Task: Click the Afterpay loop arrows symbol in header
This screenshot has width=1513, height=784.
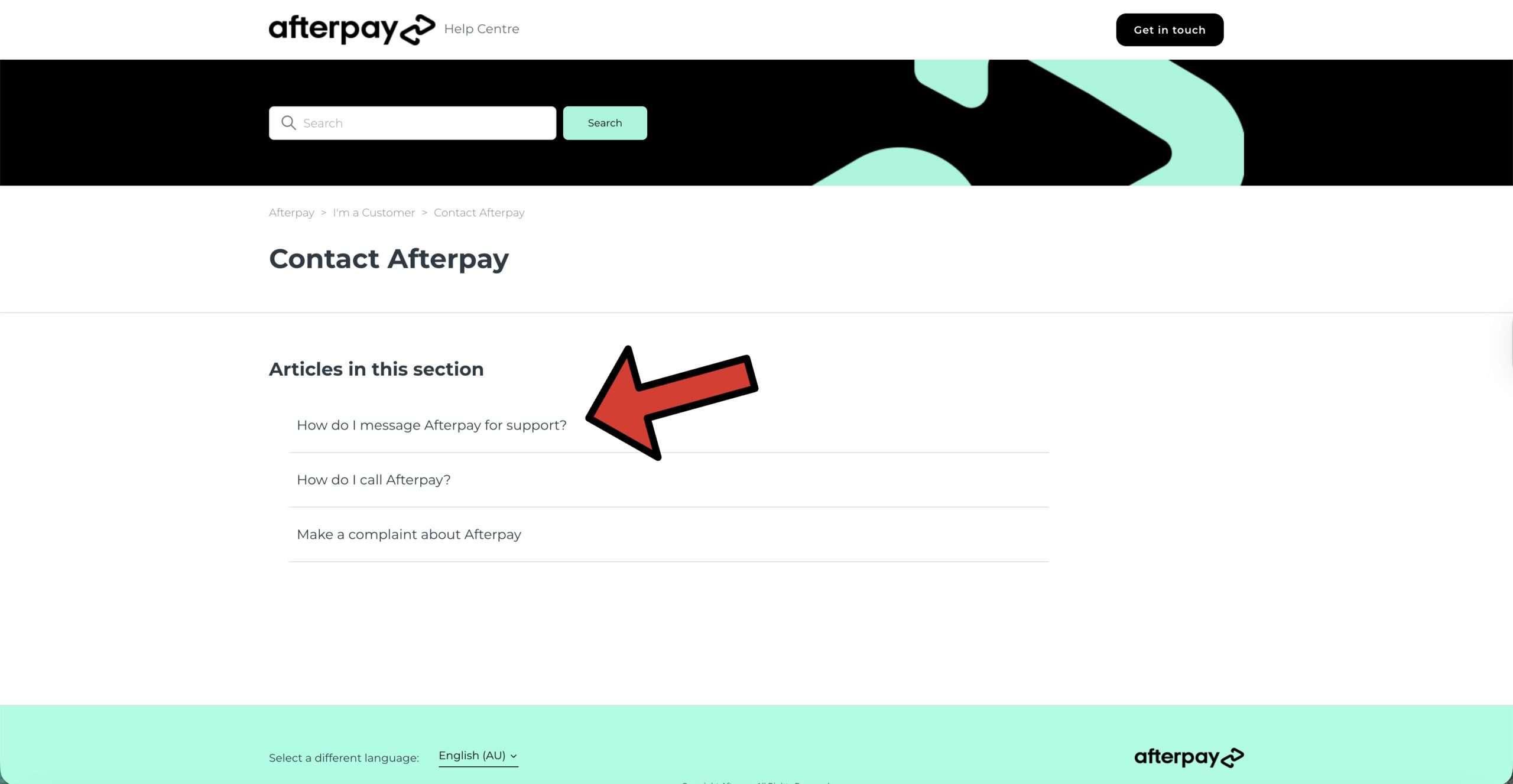Action: (418, 30)
